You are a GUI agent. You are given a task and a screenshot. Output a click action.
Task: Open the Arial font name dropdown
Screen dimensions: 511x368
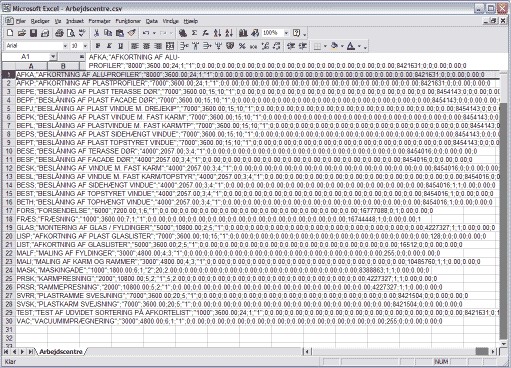point(65,46)
